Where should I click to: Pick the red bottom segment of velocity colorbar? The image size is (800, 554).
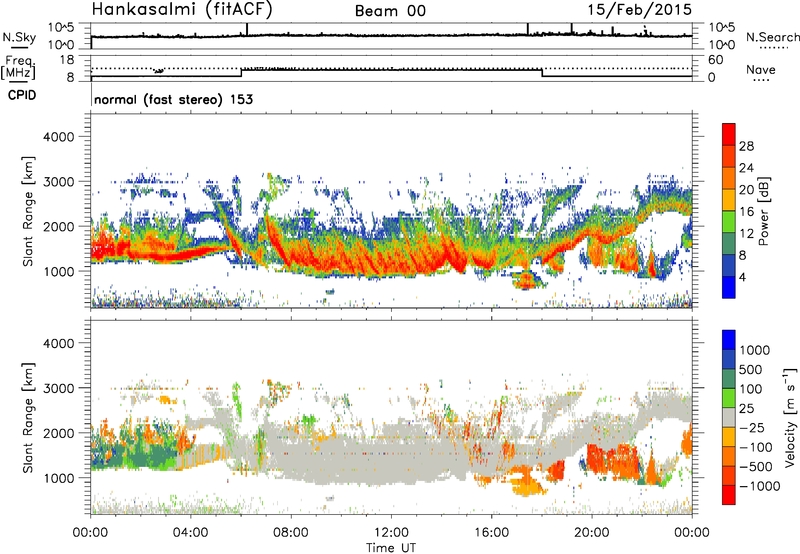click(729, 495)
